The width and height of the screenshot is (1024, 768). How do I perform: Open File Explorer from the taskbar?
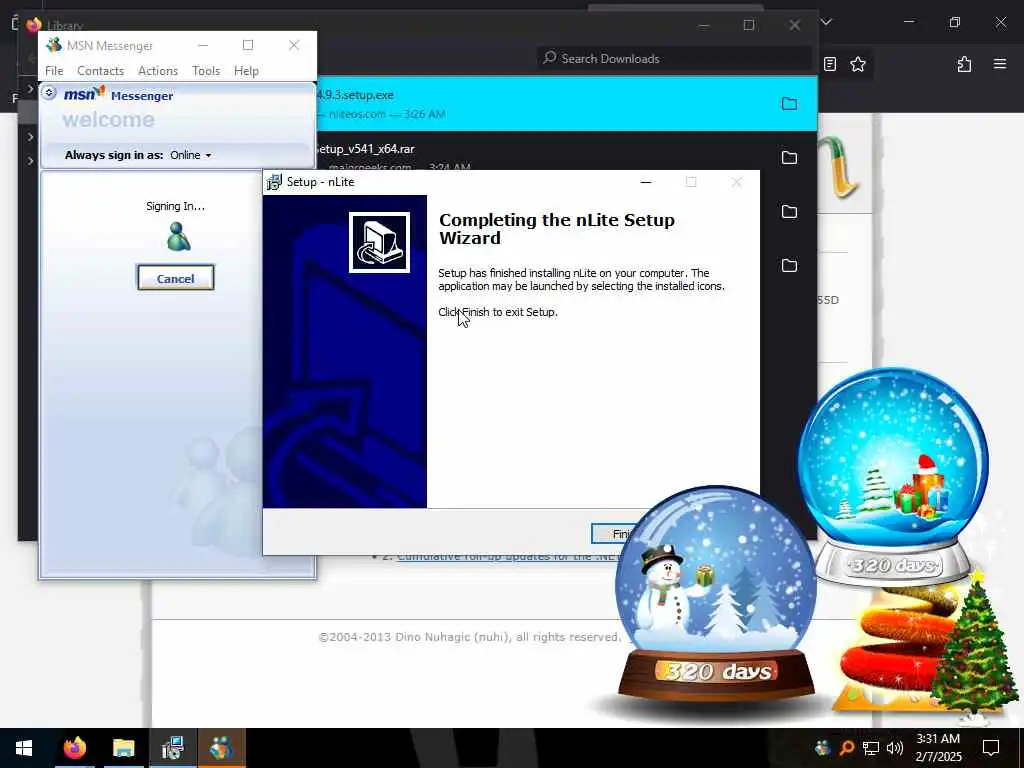(123, 748)
